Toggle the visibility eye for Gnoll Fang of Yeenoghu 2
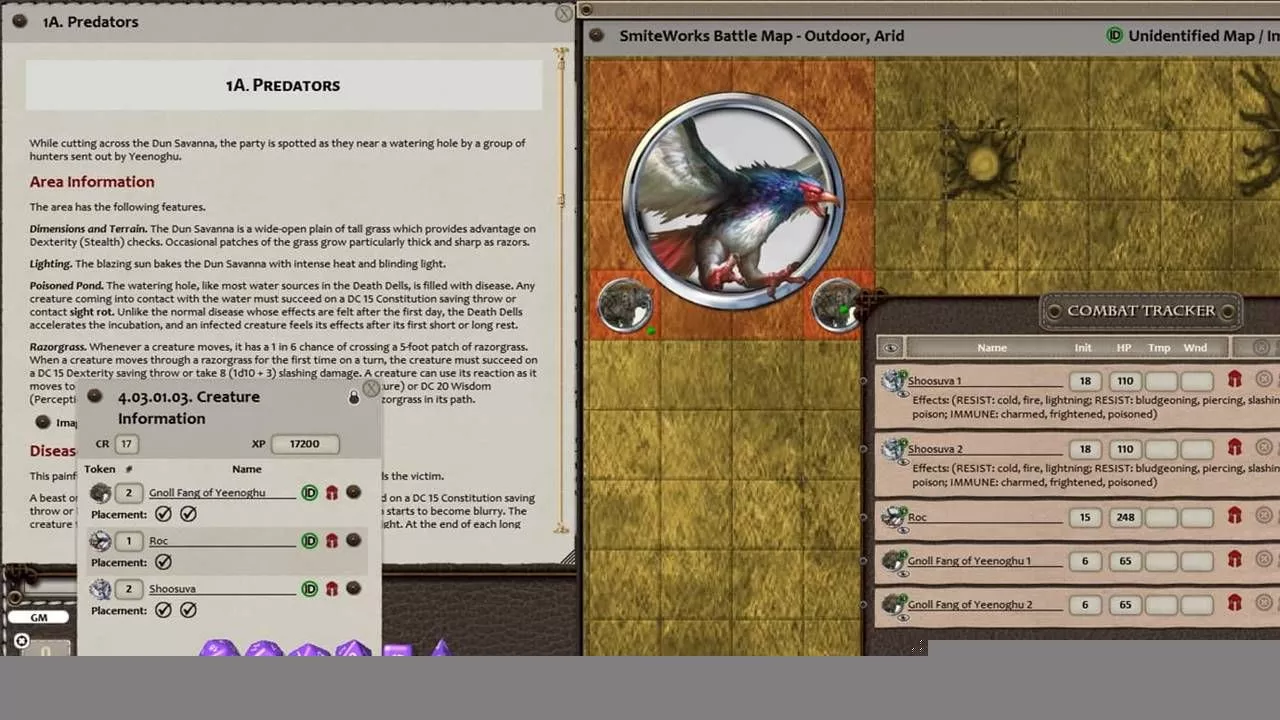 click(x=903, y=619)
